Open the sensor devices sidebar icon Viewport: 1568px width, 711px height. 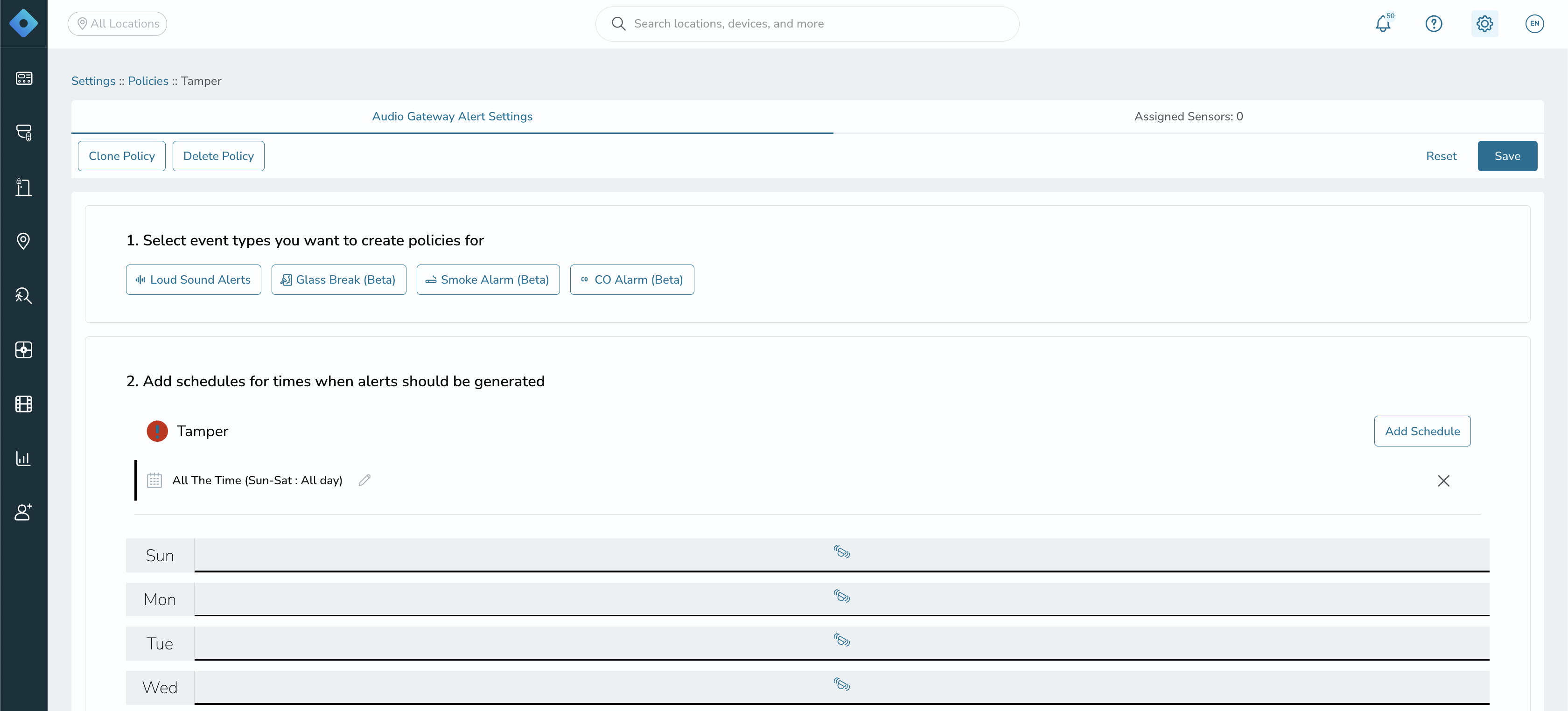pos(24,132)
